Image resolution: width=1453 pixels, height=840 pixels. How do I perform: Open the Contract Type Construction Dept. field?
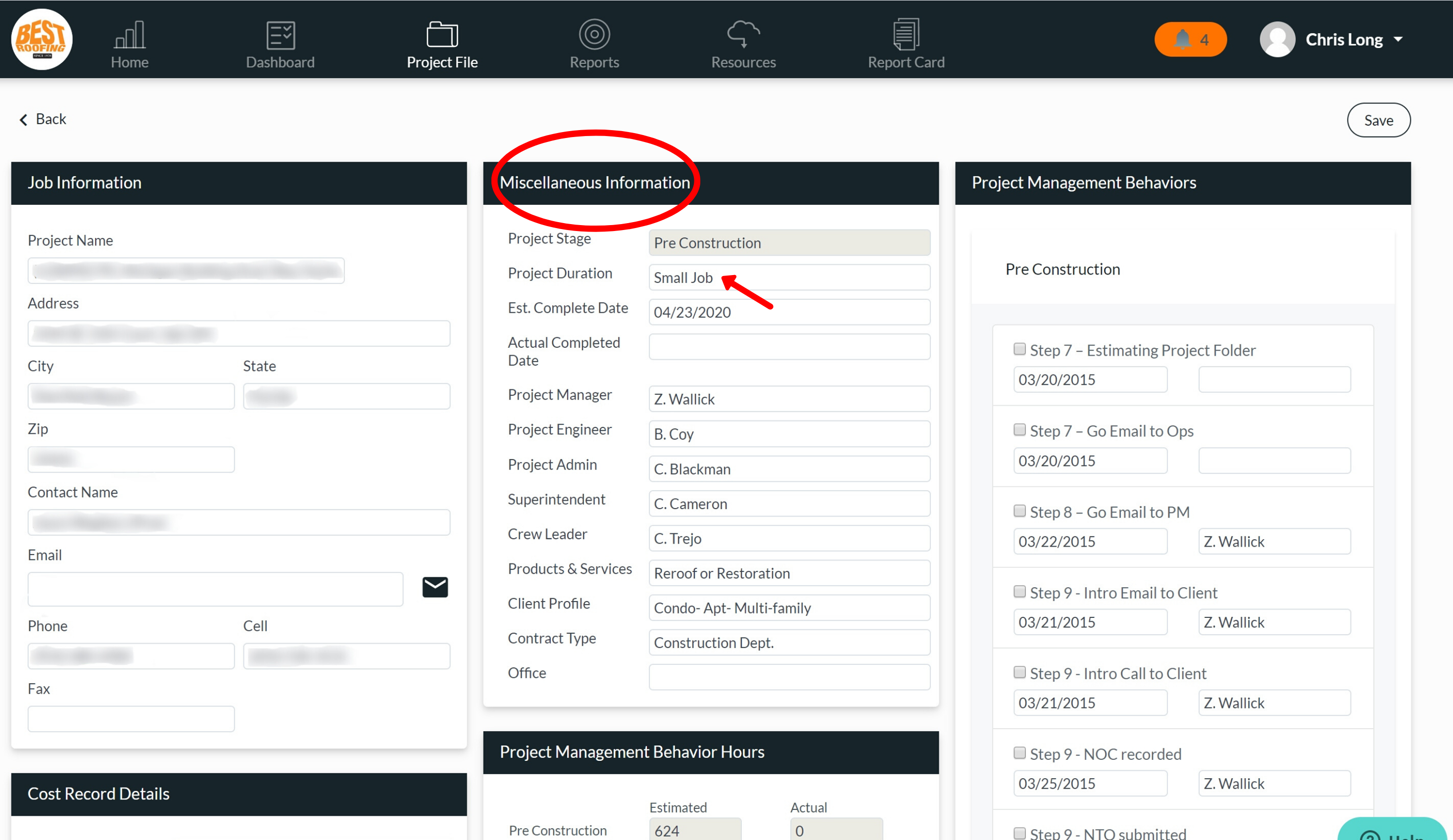(x=789, y=642)
